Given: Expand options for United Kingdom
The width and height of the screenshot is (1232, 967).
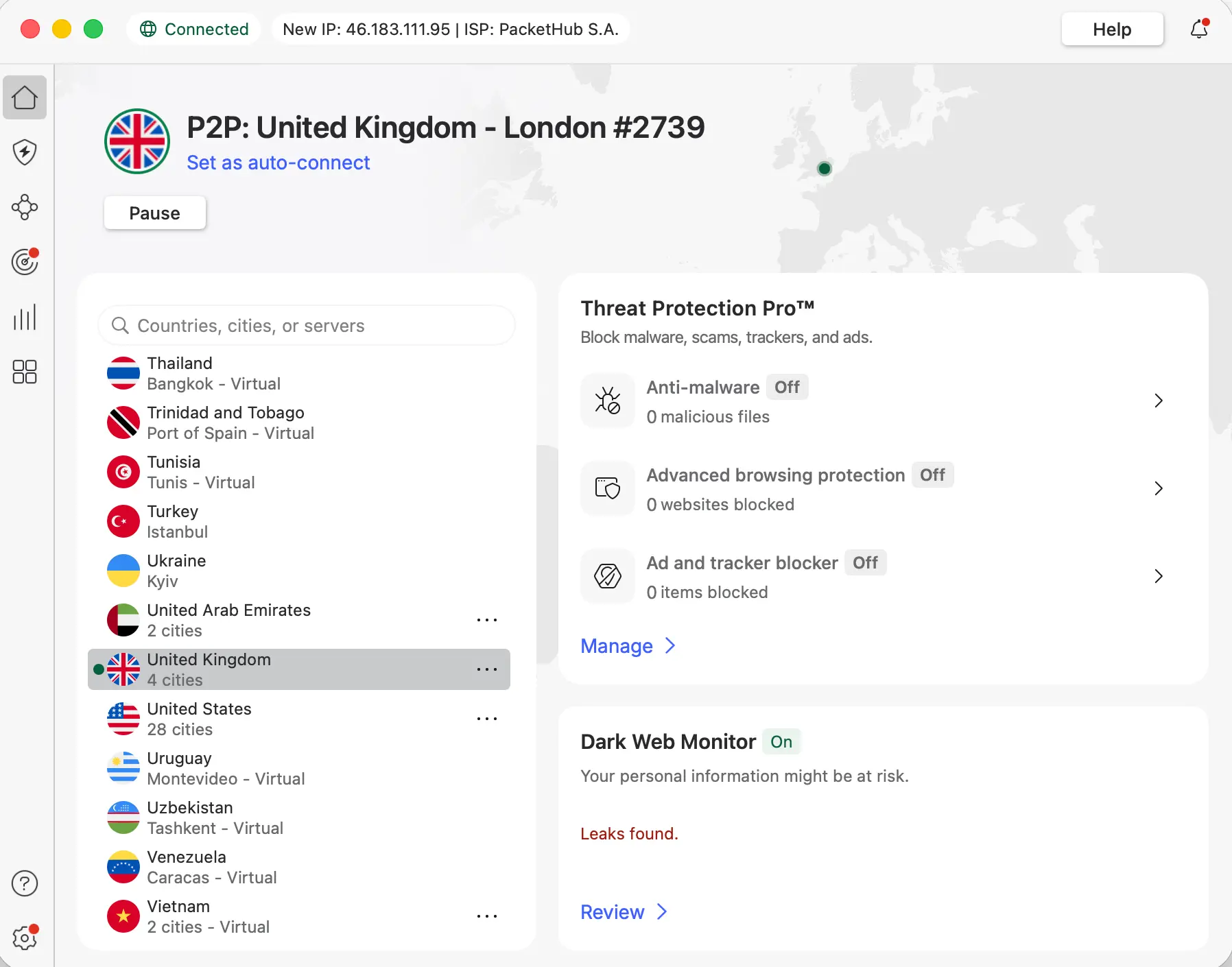Looking at the screenshot, I should pyautogui.click(x=487, y=669).
